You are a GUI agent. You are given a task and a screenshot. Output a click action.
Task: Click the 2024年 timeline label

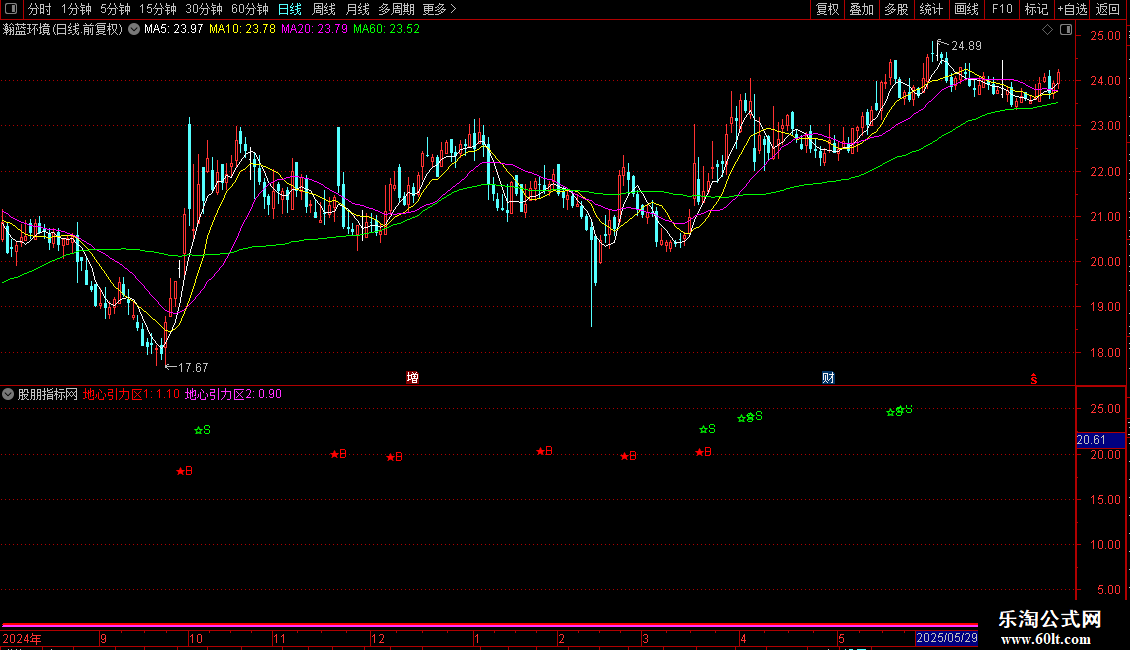point(22,638)
